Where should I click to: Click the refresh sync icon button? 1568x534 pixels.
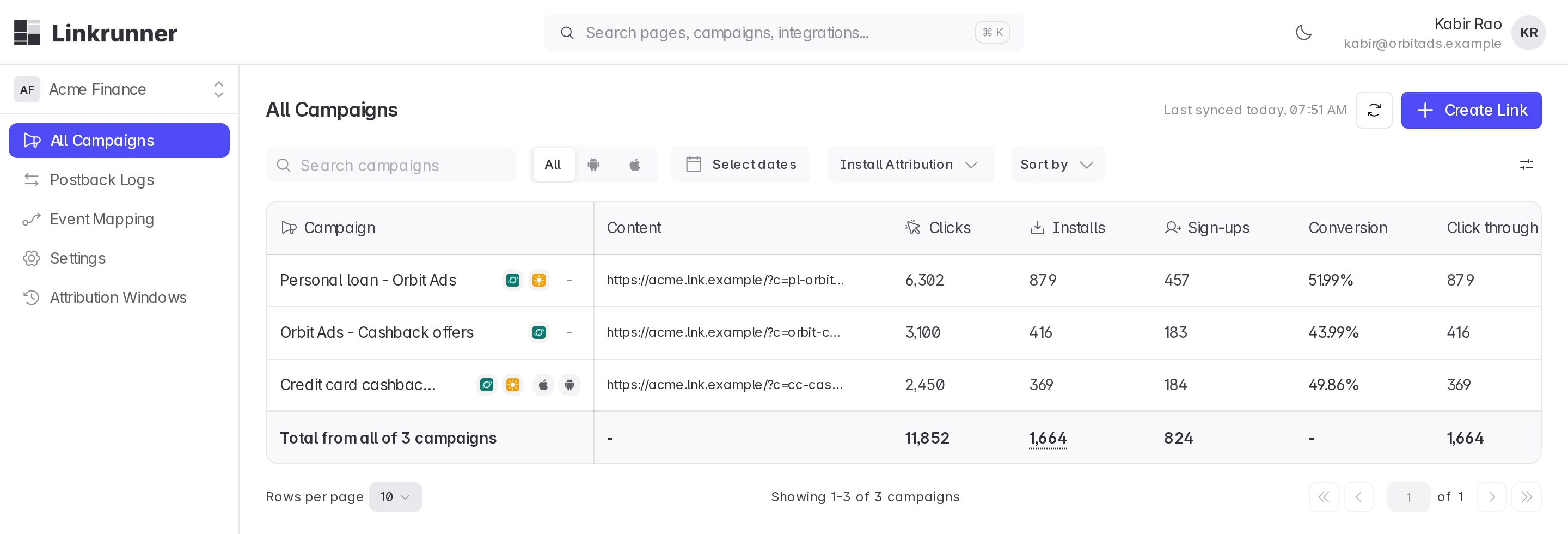1374,110
